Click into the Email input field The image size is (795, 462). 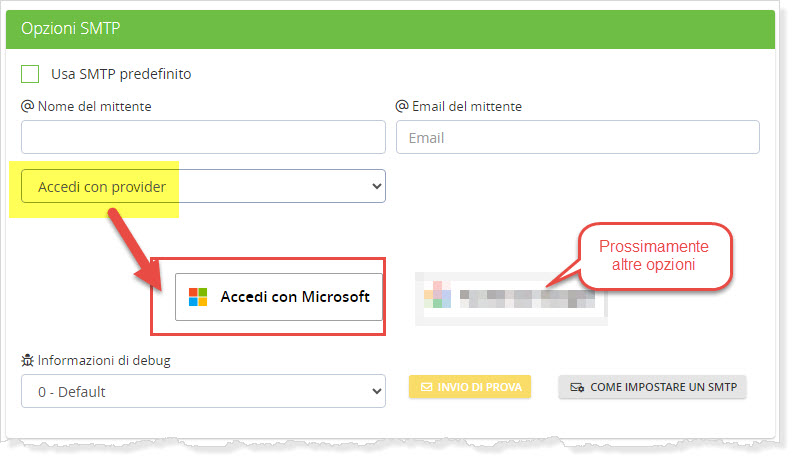coord(577,137)
